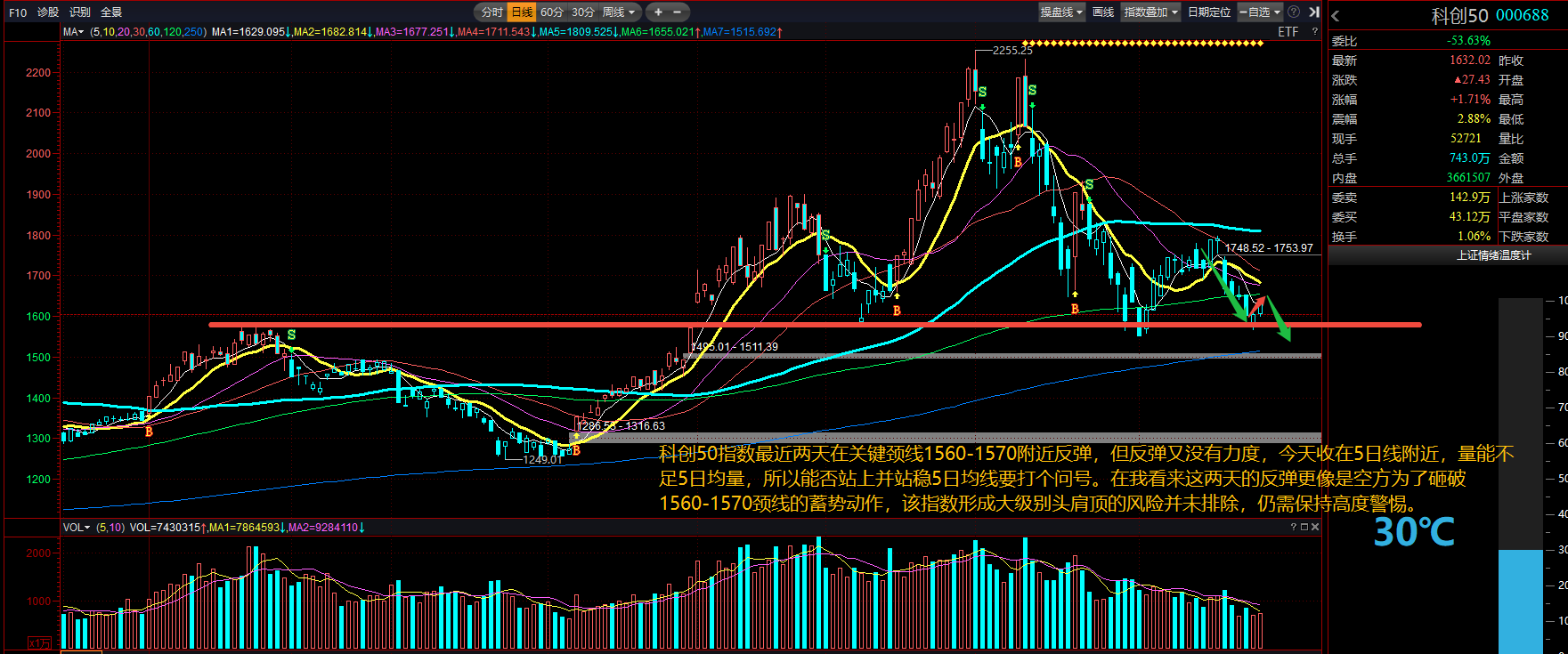Viewport: 1568px width, 654px height.
Task: Open the 周线 period dropdown
Action: pos(619,12)
